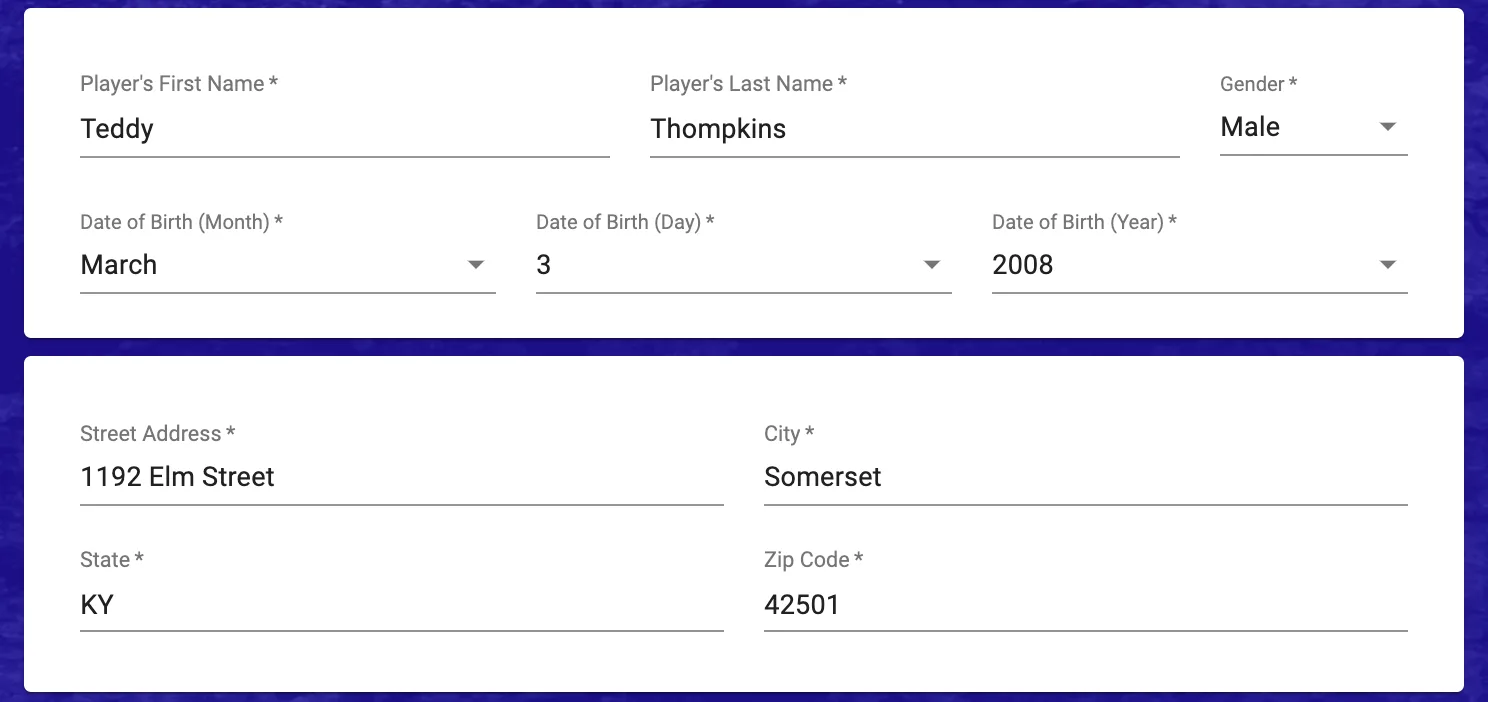
Task: Open the Gender dropdown arrow
Action: click(1387, 127)
